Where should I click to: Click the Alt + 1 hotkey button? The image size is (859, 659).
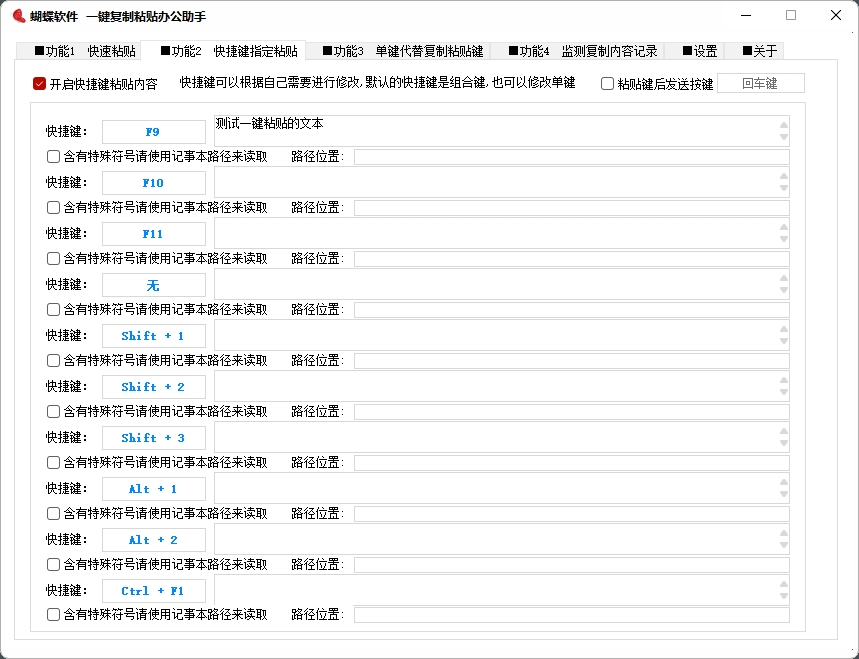pos(153,488)
